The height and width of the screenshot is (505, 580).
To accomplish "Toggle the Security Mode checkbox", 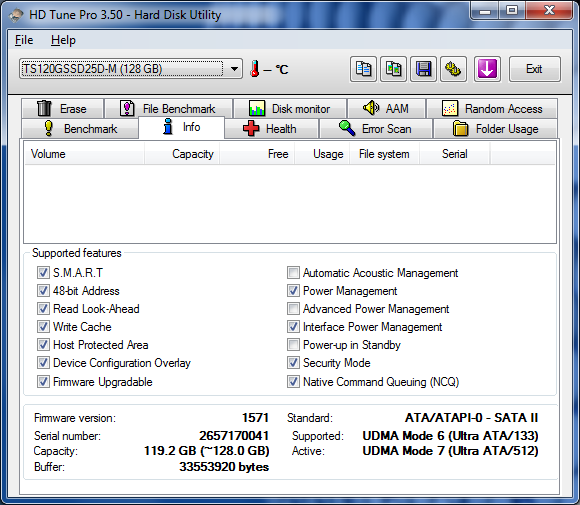I will pos(293,363).
